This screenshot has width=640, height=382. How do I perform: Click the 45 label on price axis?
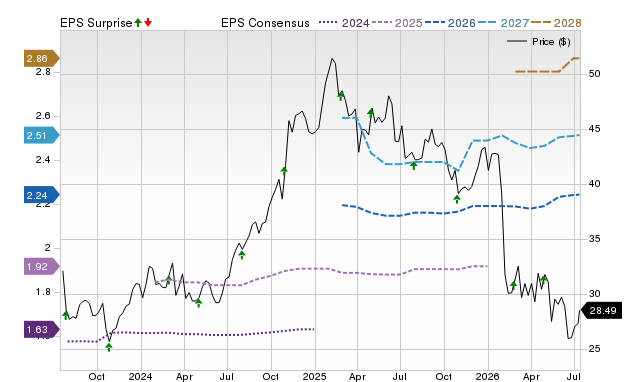tap(594, 129)
